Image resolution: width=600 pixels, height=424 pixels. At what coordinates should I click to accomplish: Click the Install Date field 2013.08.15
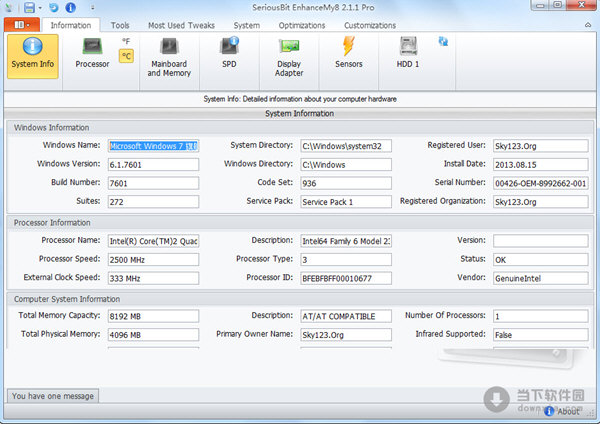tap(541, 165)
